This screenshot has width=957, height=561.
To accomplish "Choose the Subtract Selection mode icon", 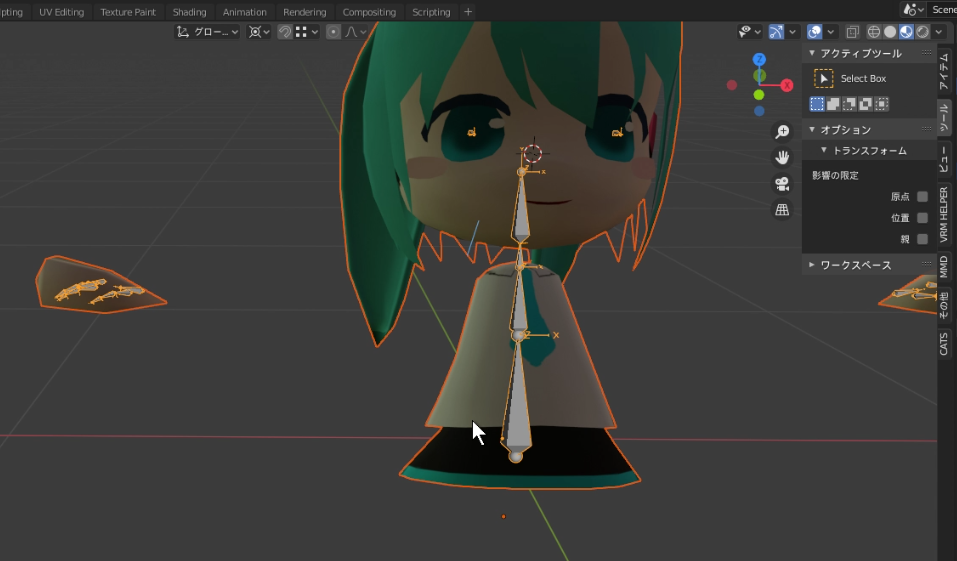I will [849, 104].
